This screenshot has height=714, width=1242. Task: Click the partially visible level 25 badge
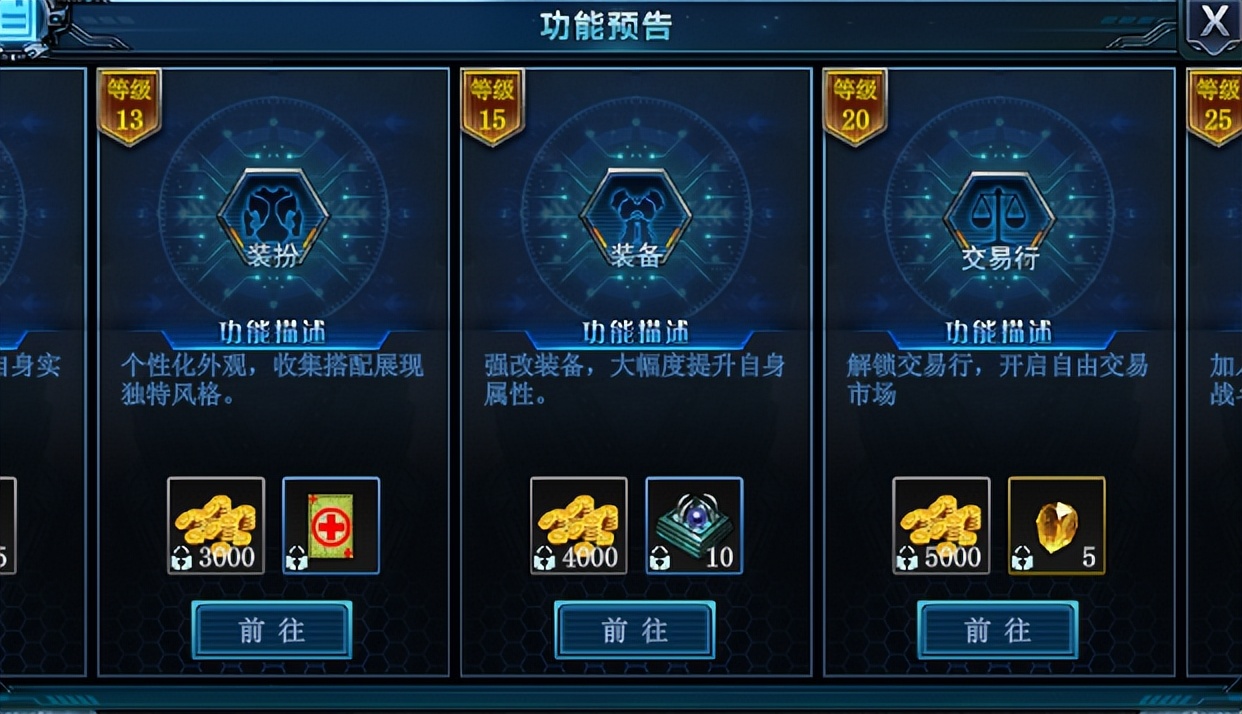[1215, 106]
